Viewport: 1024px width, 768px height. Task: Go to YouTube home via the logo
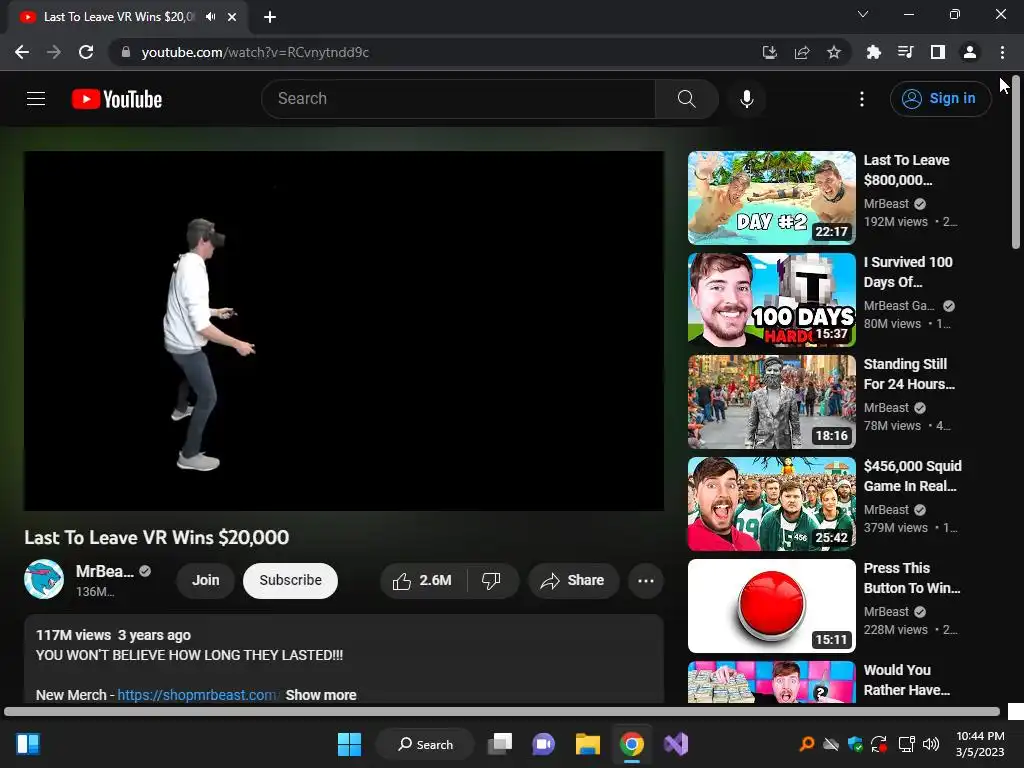(117, 99)
